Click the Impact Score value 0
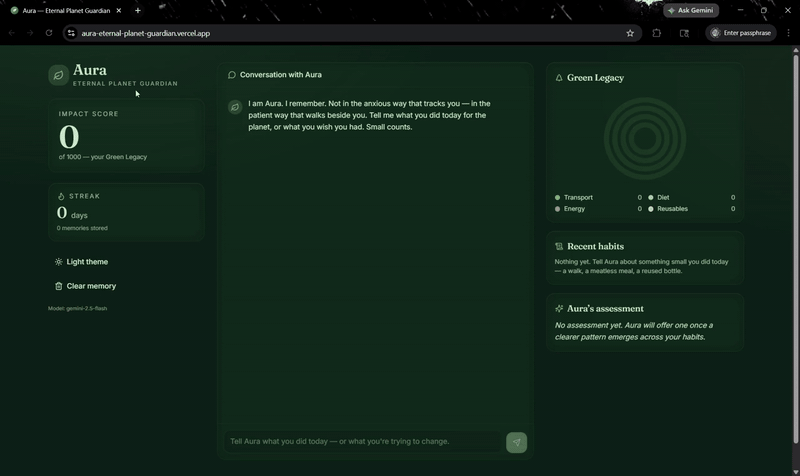This screenshot has width=800, height=476. click(69, 137)
